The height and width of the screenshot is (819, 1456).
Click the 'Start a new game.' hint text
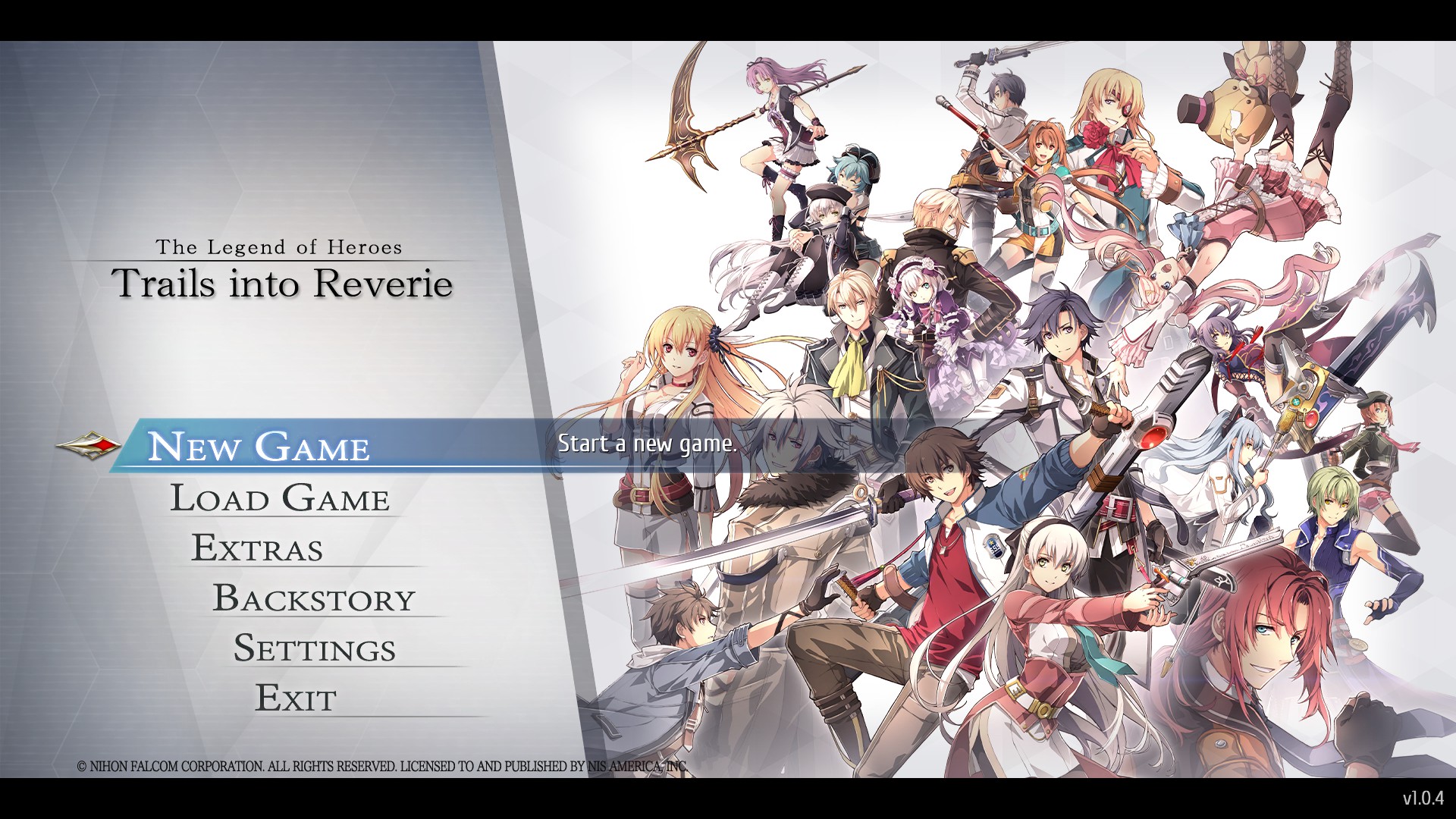(647, 444)
